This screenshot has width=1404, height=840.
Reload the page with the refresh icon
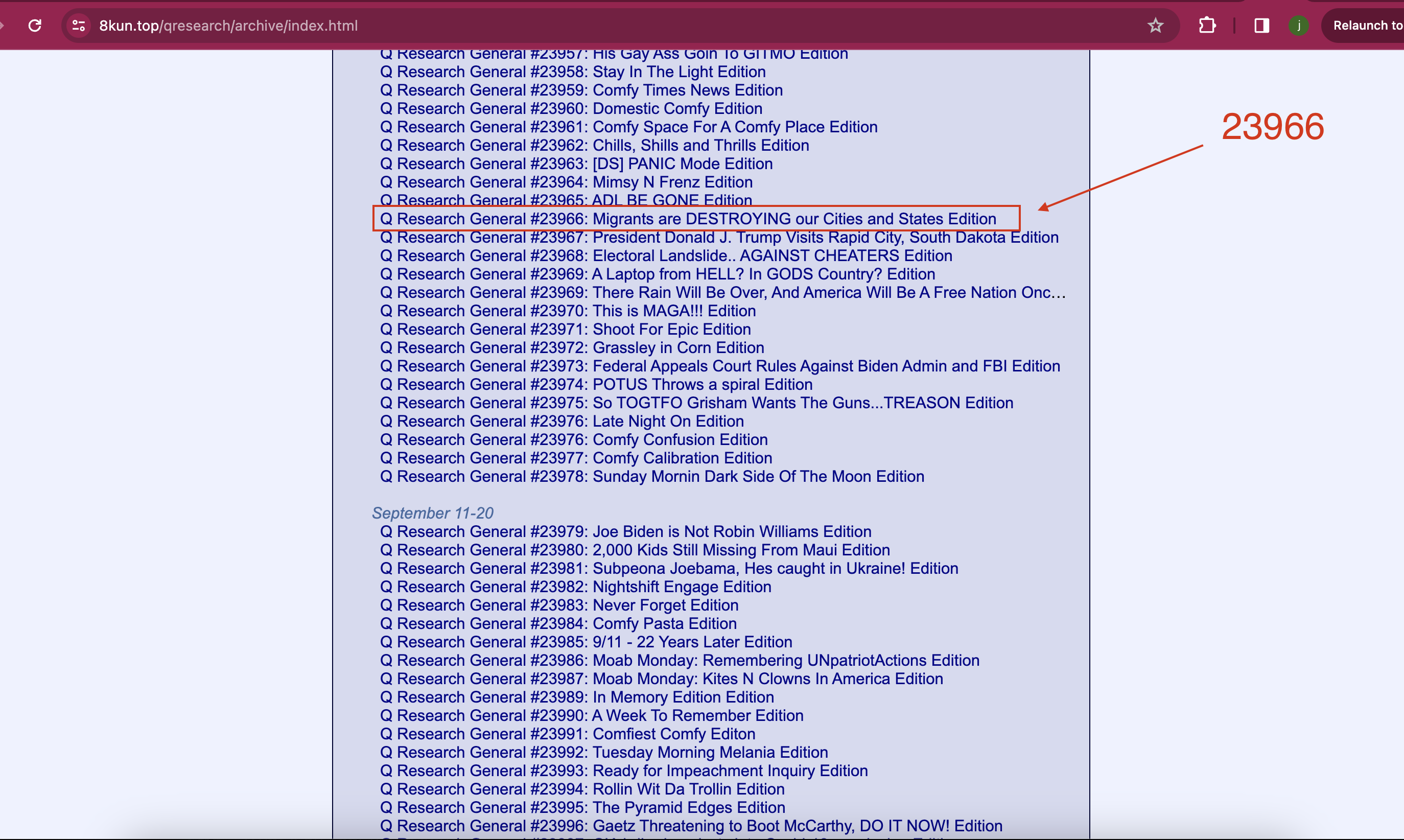tap(35, 26)
